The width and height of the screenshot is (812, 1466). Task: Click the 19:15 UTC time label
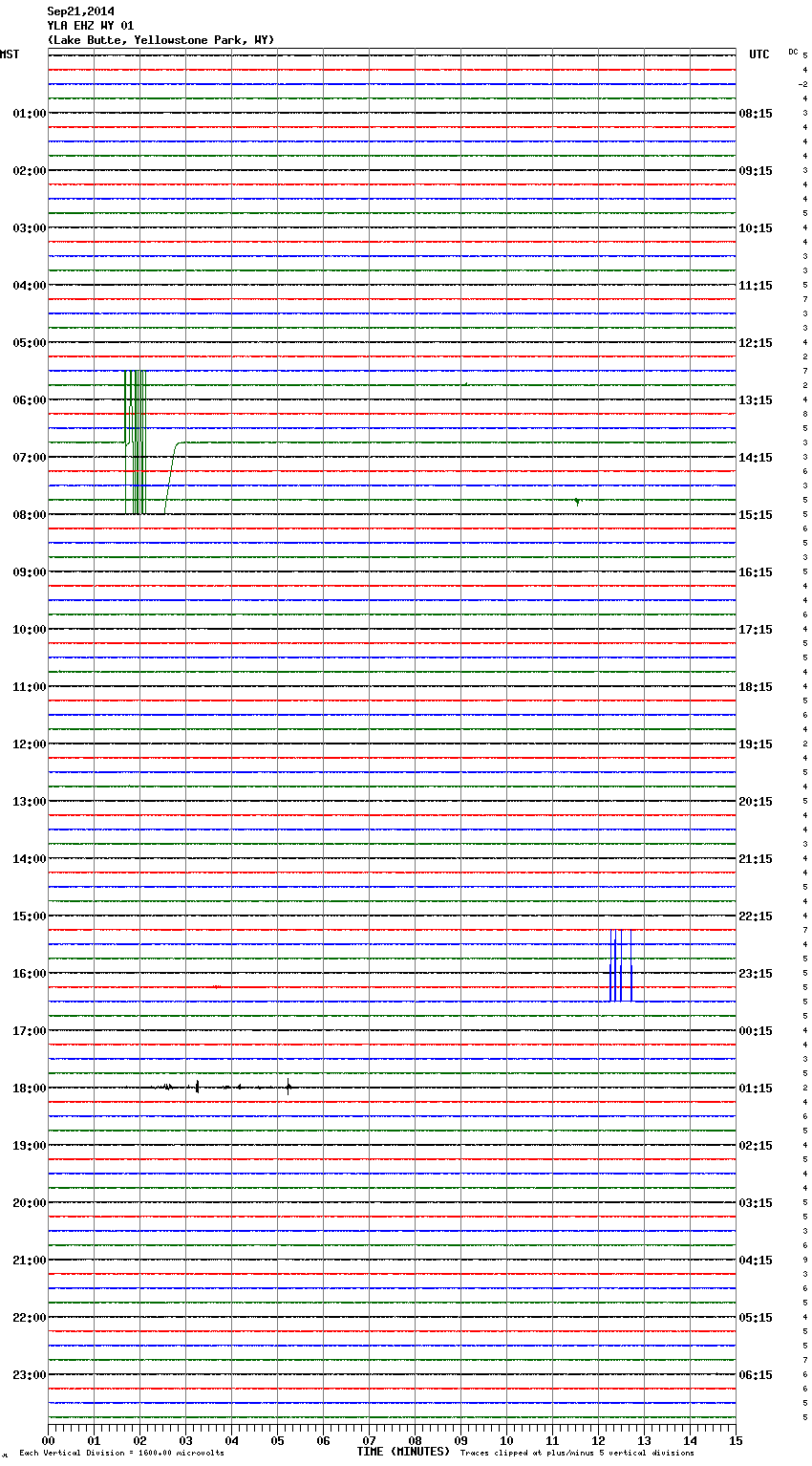[x=756, y=744]
